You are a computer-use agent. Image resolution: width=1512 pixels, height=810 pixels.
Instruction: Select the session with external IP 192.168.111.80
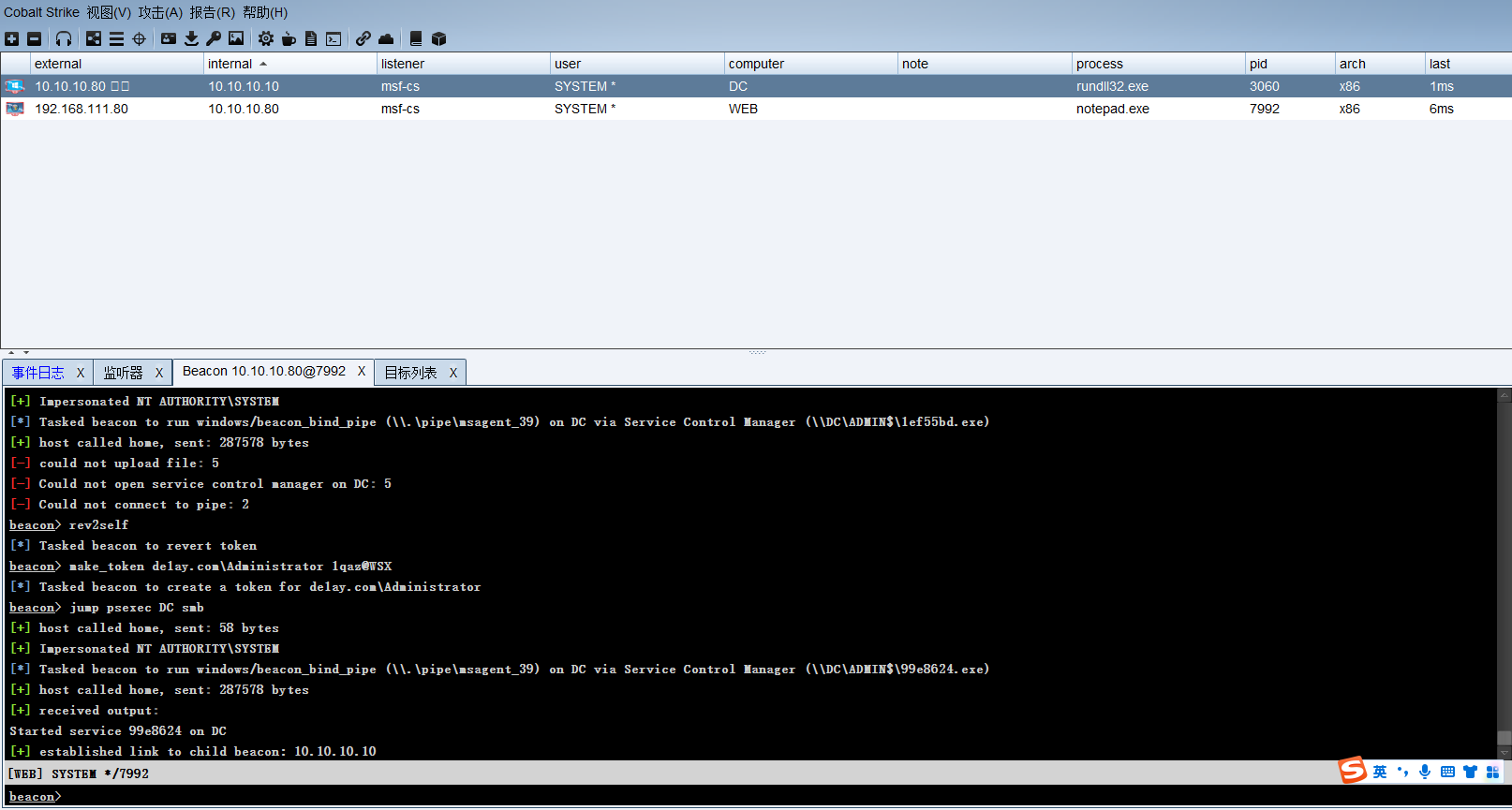coord(756,109)
